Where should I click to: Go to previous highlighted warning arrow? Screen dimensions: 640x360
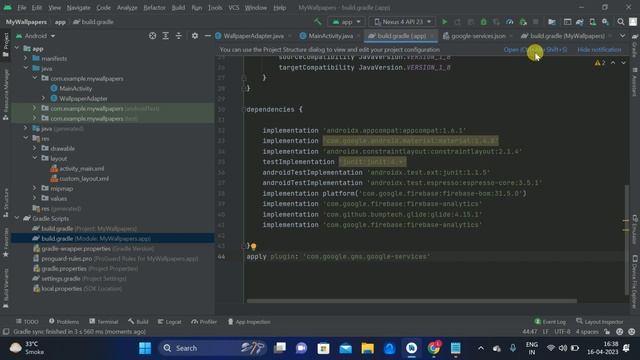click(x=613, y=63)
